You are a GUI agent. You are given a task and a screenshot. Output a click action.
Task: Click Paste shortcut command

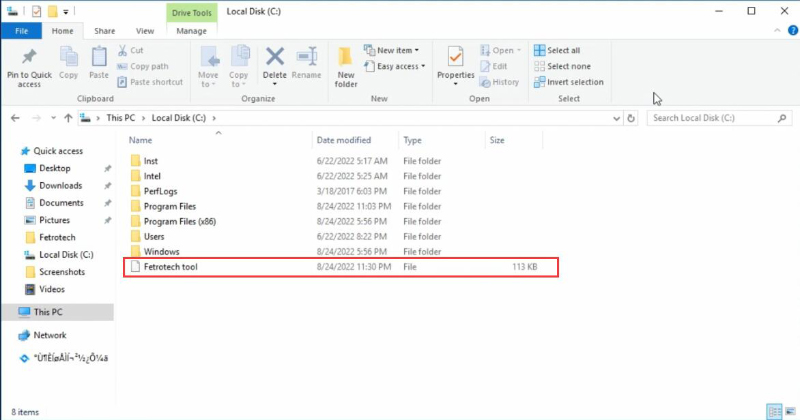coord(150,82)
